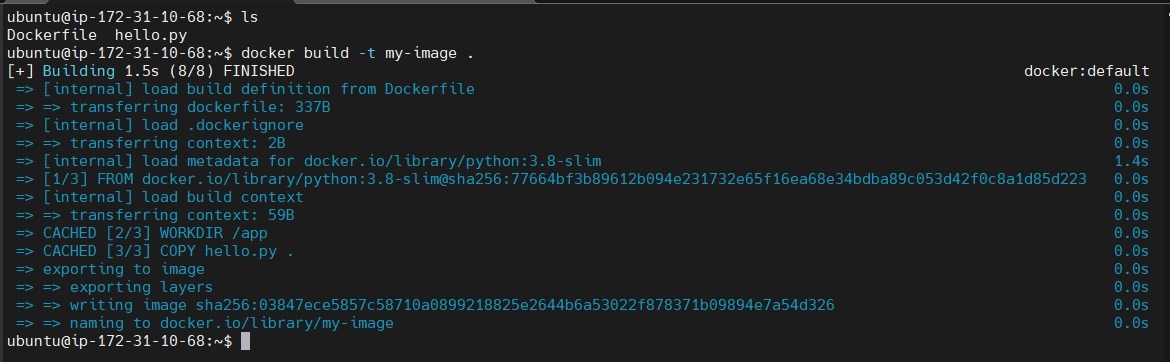Screen dimensions: 1170x362
Task: Click the 'load metadata for docker.io/library/python:3.8-slim' line
Action: coord(322,161)
